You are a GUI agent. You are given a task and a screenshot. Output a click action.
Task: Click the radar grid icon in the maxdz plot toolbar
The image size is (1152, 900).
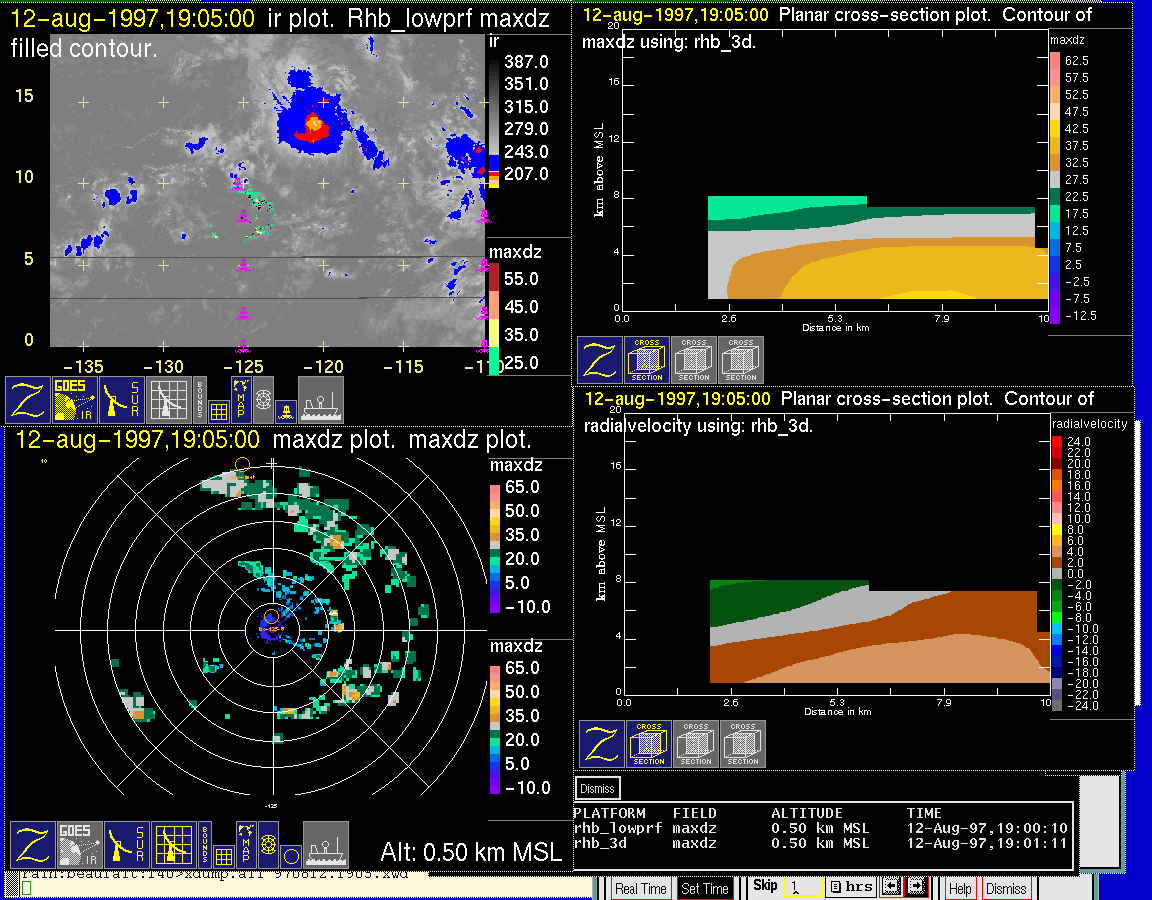point(174,845)
